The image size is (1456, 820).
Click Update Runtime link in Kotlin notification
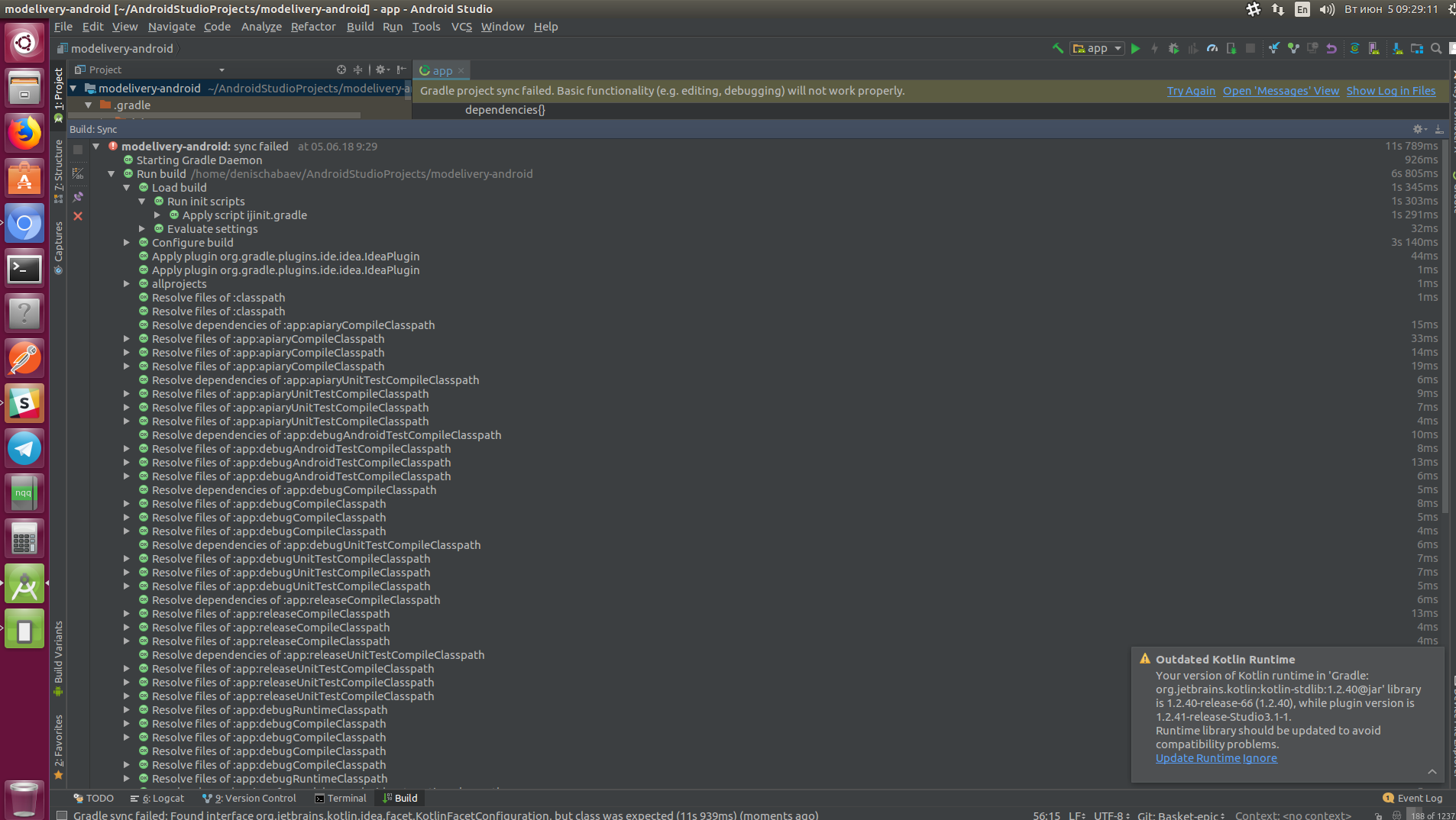(x=1198, y=757)
